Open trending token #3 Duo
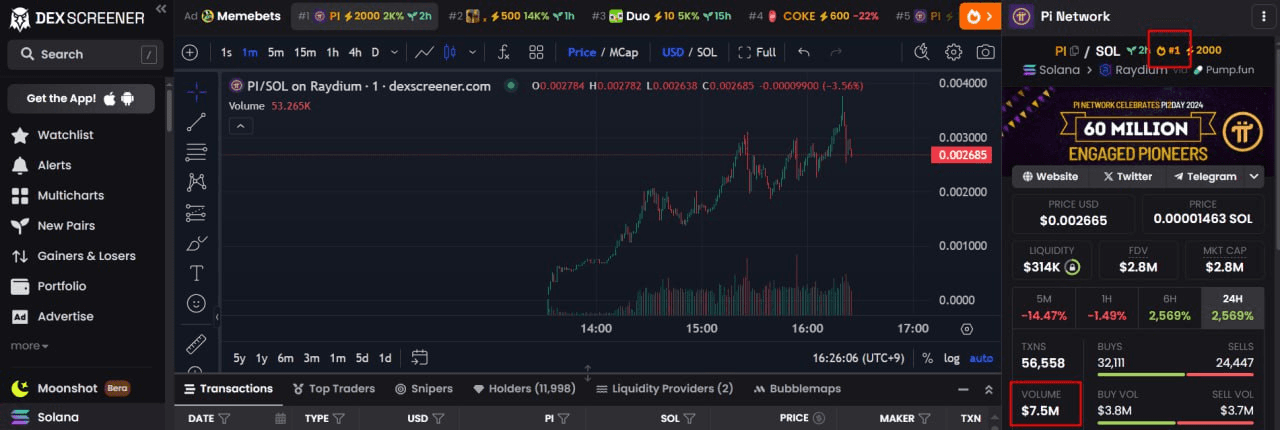 [x=661, y=16]
